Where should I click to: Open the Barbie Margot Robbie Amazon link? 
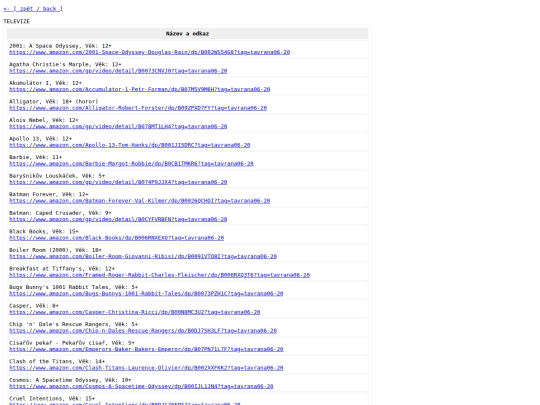(131, 164)
